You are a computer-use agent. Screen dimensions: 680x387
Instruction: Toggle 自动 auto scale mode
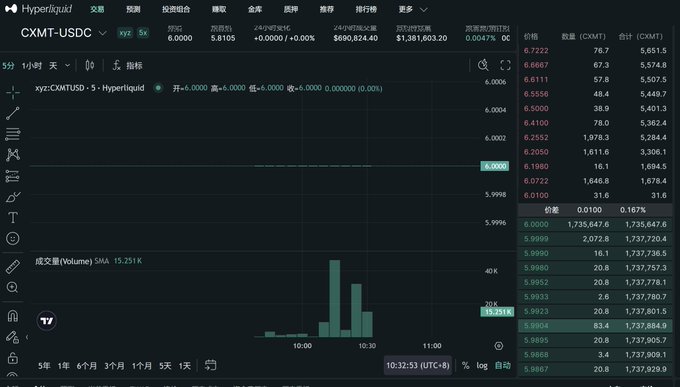coord(503,365)
